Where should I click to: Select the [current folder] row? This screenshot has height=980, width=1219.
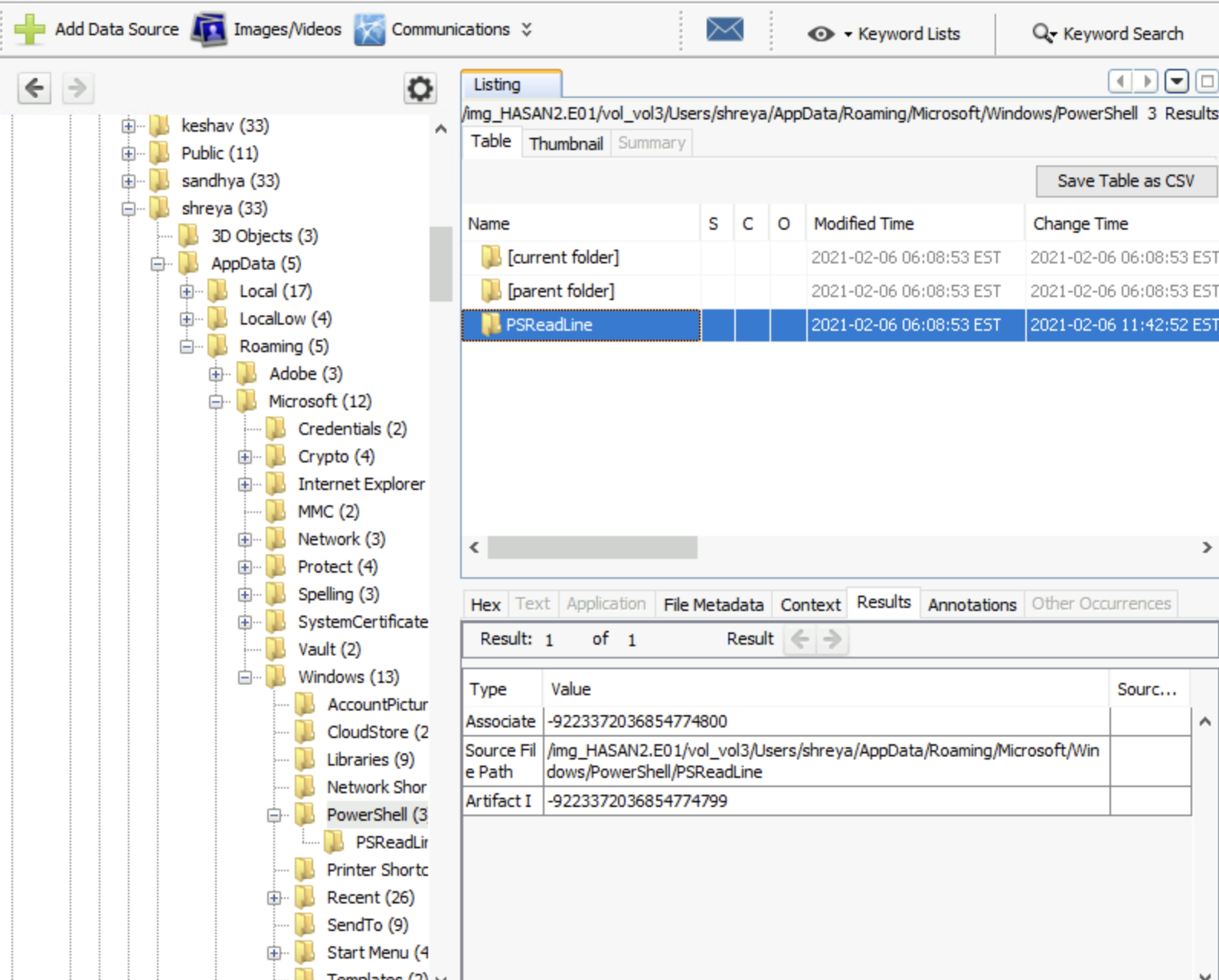click(x=840, y=257)
